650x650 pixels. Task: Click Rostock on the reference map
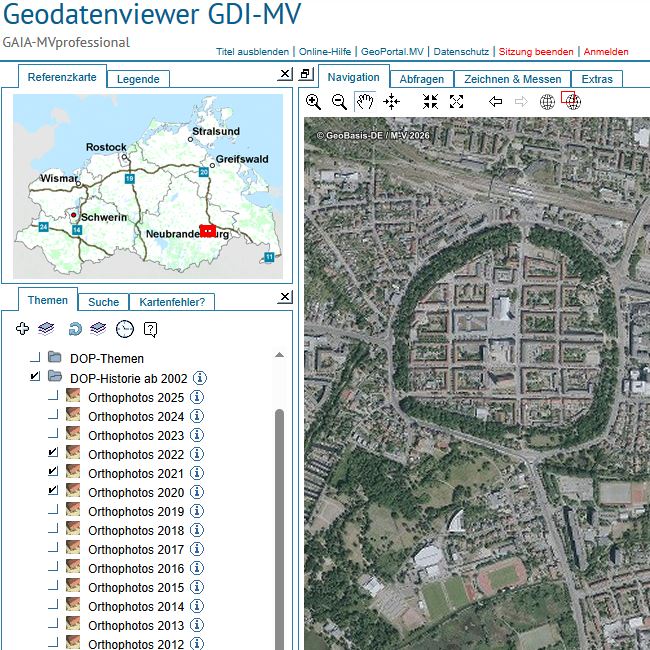pos(106,147)
